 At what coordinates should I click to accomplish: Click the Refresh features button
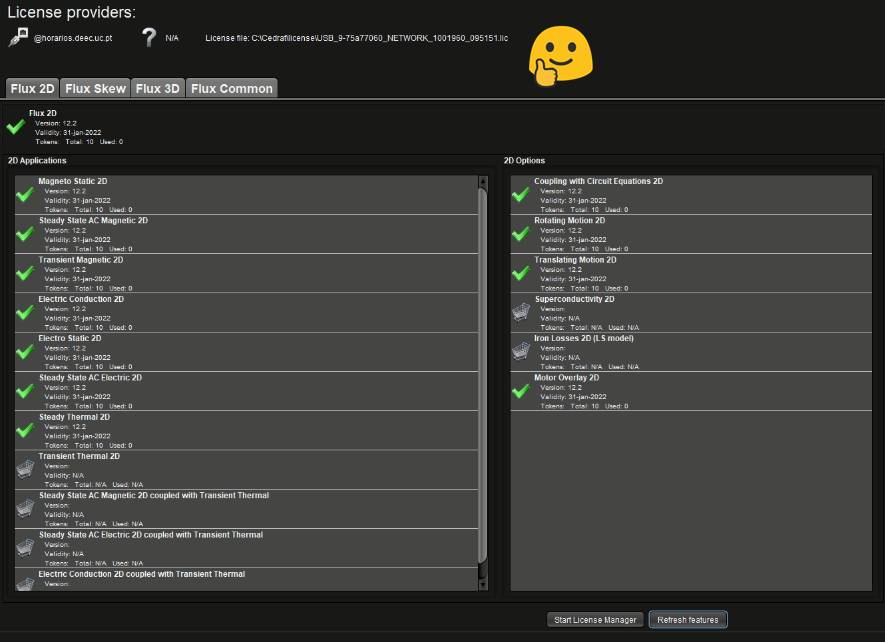point(687,620)
